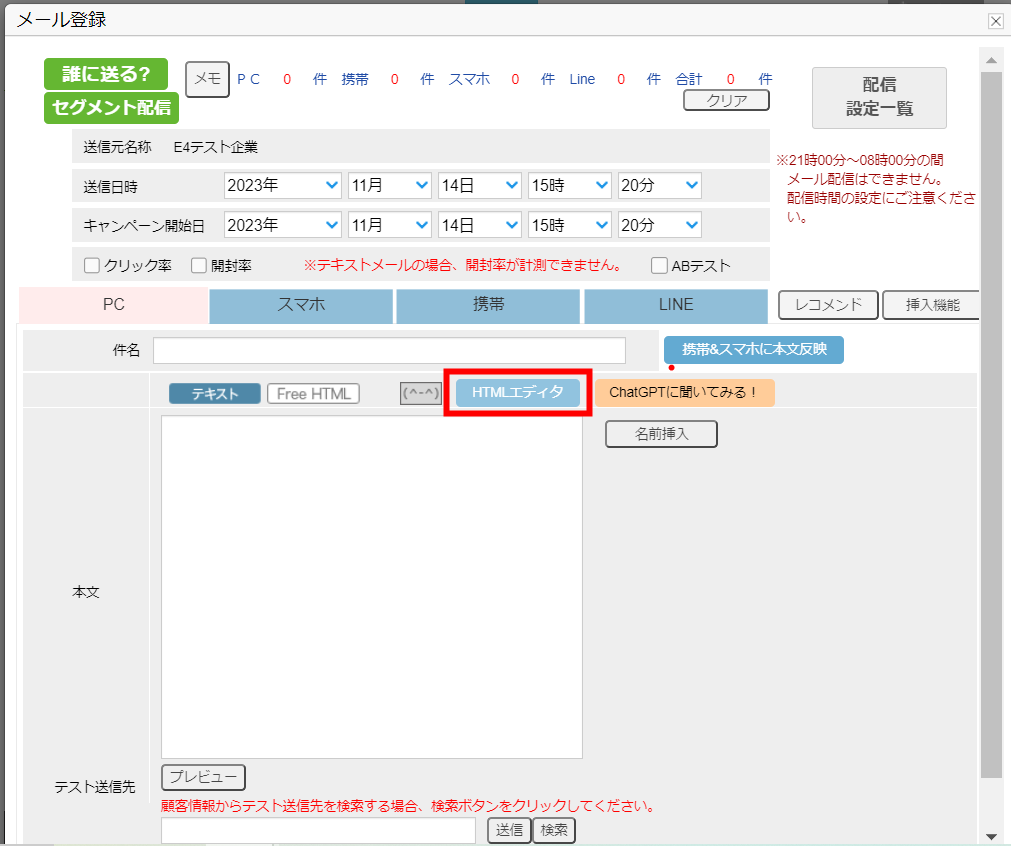Open the 配信設定一覧 button
The width and height of the screenshot is (1011, 846).
coord(879,97)
